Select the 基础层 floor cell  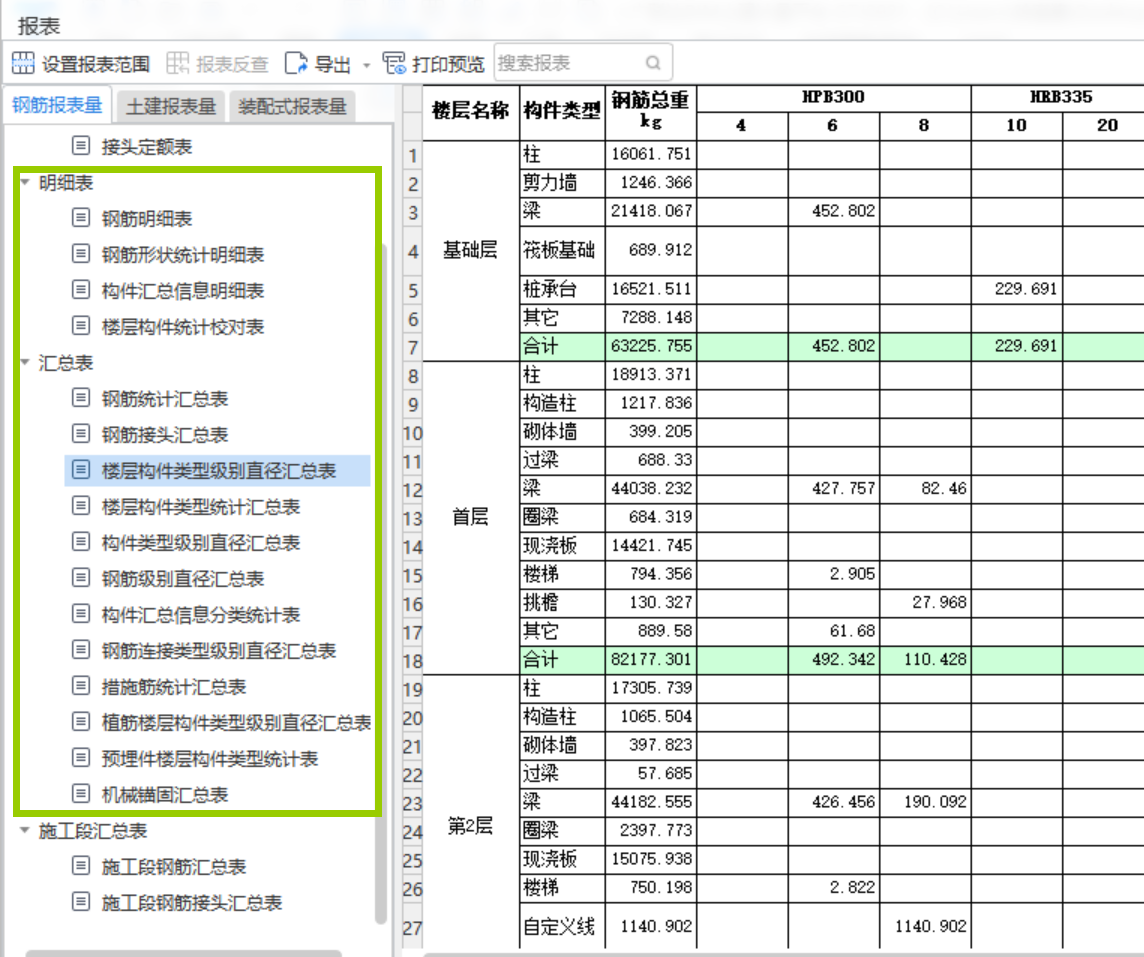pyautogui.click(x=471, y=250)
